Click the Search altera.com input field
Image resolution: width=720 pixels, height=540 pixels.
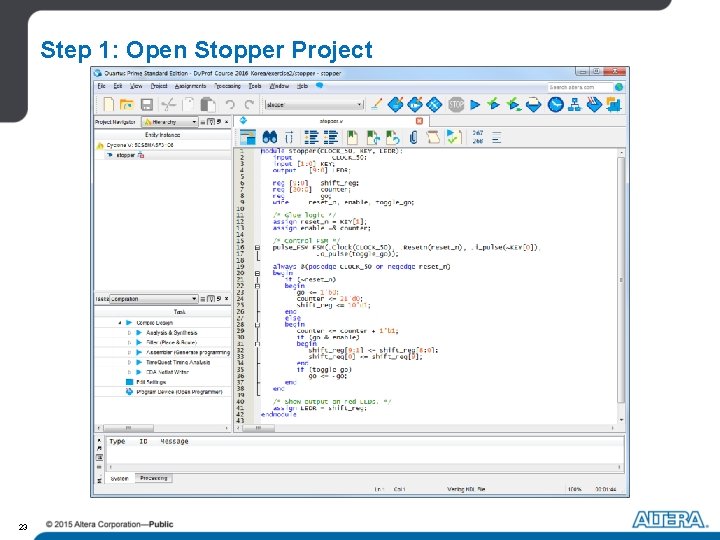[x=580, y=87]
